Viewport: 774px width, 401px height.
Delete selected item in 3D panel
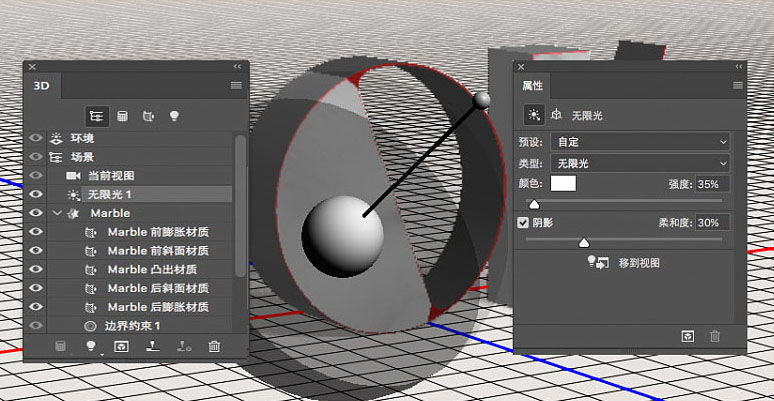point(214,346)
